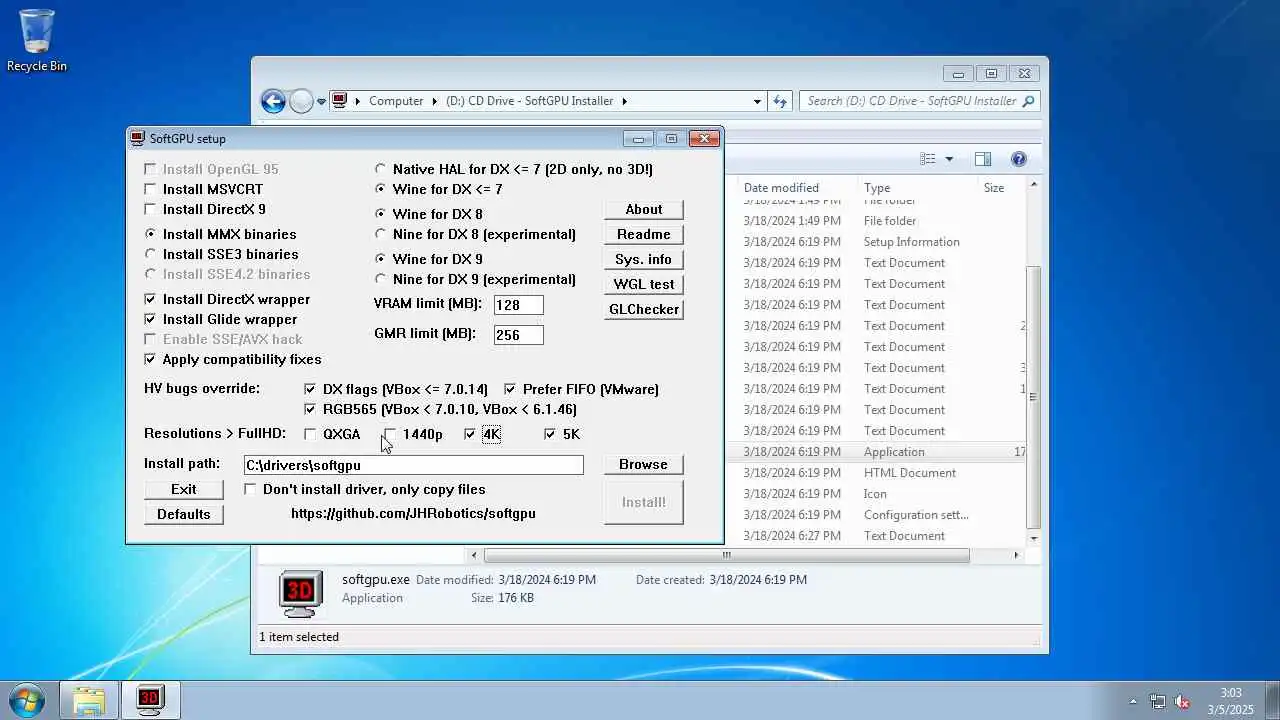Image resolution: width=1280 pixels, height=720 pixels.
Task: Open recent pages dropdown arrow
Action: (321, 101)
